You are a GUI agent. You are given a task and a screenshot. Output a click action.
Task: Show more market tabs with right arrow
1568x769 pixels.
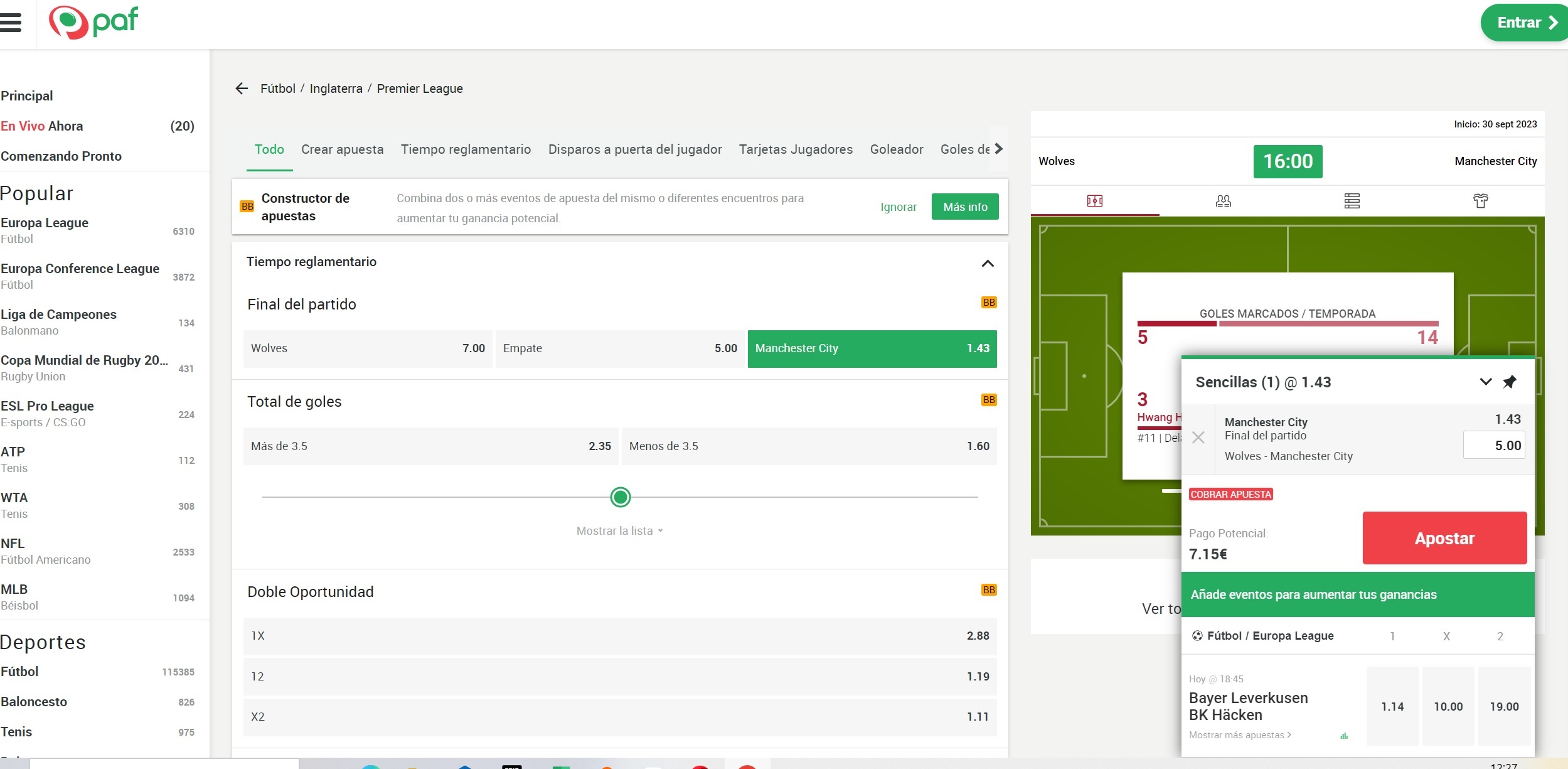click(998, 149)
